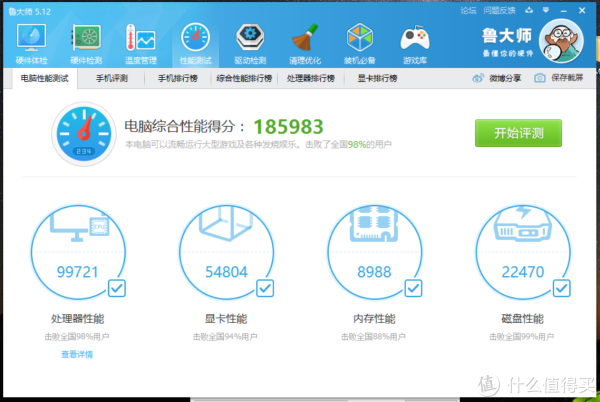The width and height of the screenshot is (600, 402).
Task: Click the memory score 8988
Action: (x=374, y=272)
